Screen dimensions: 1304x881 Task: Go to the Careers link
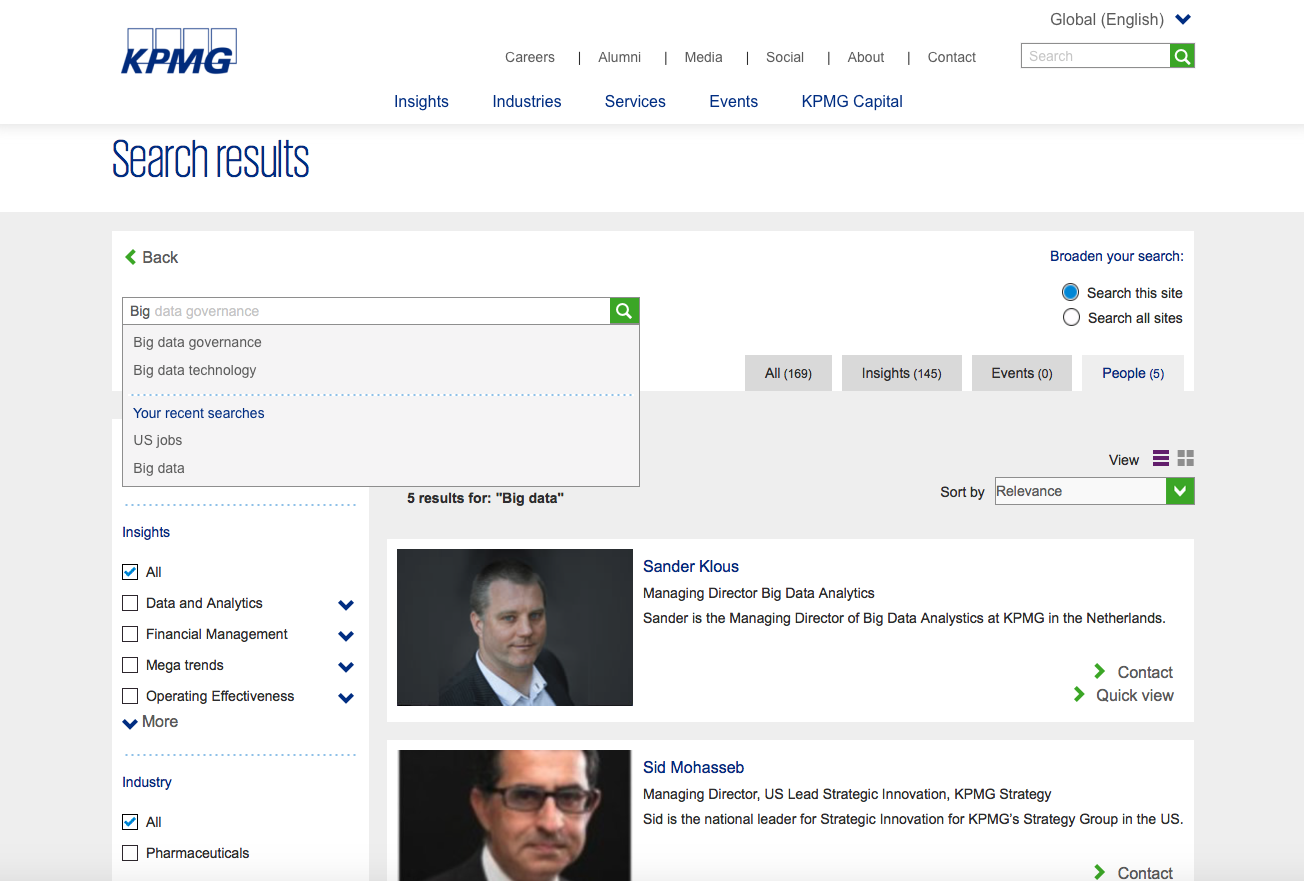click(530, 57)
